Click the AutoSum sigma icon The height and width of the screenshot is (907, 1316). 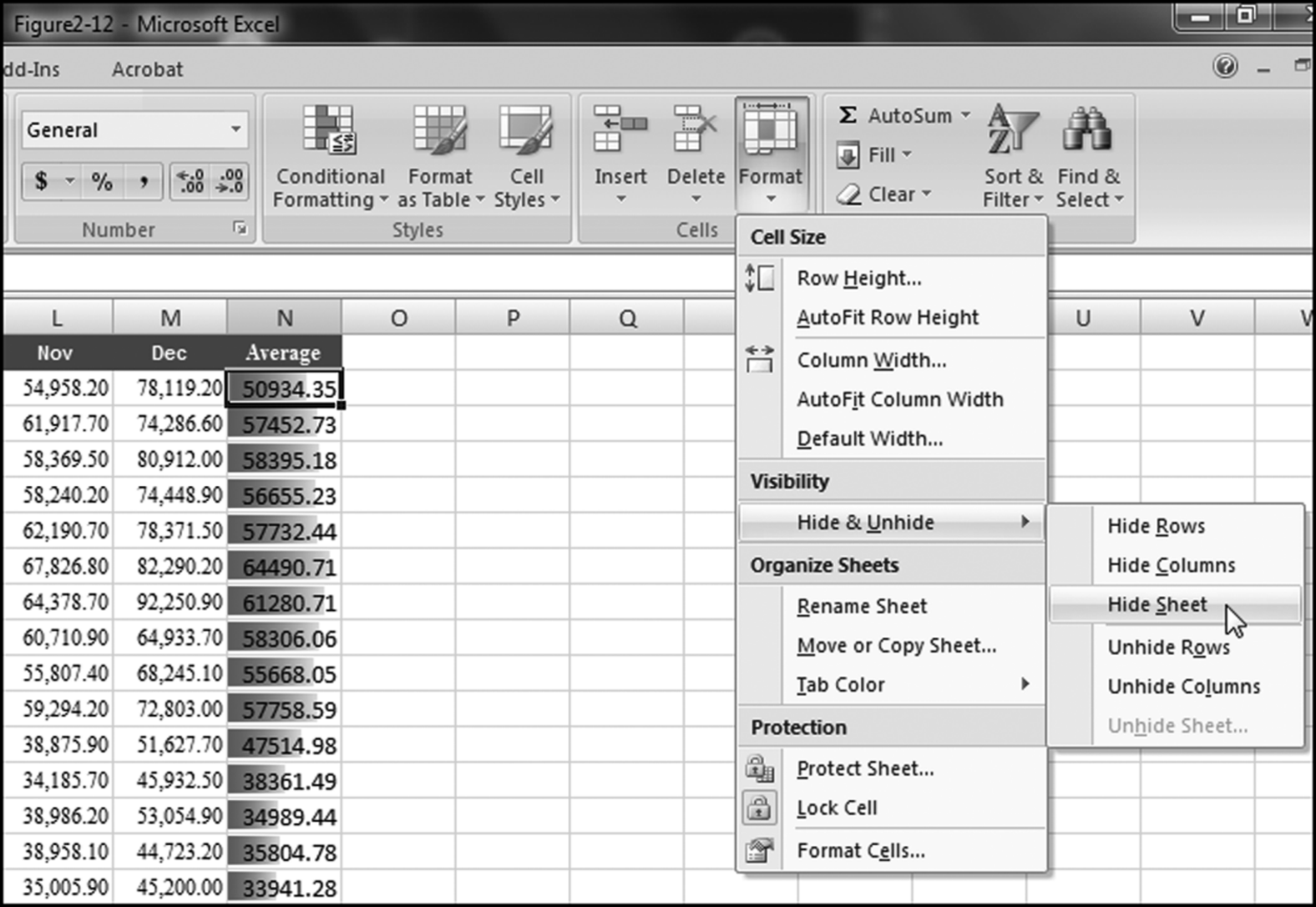click(848, 114)
